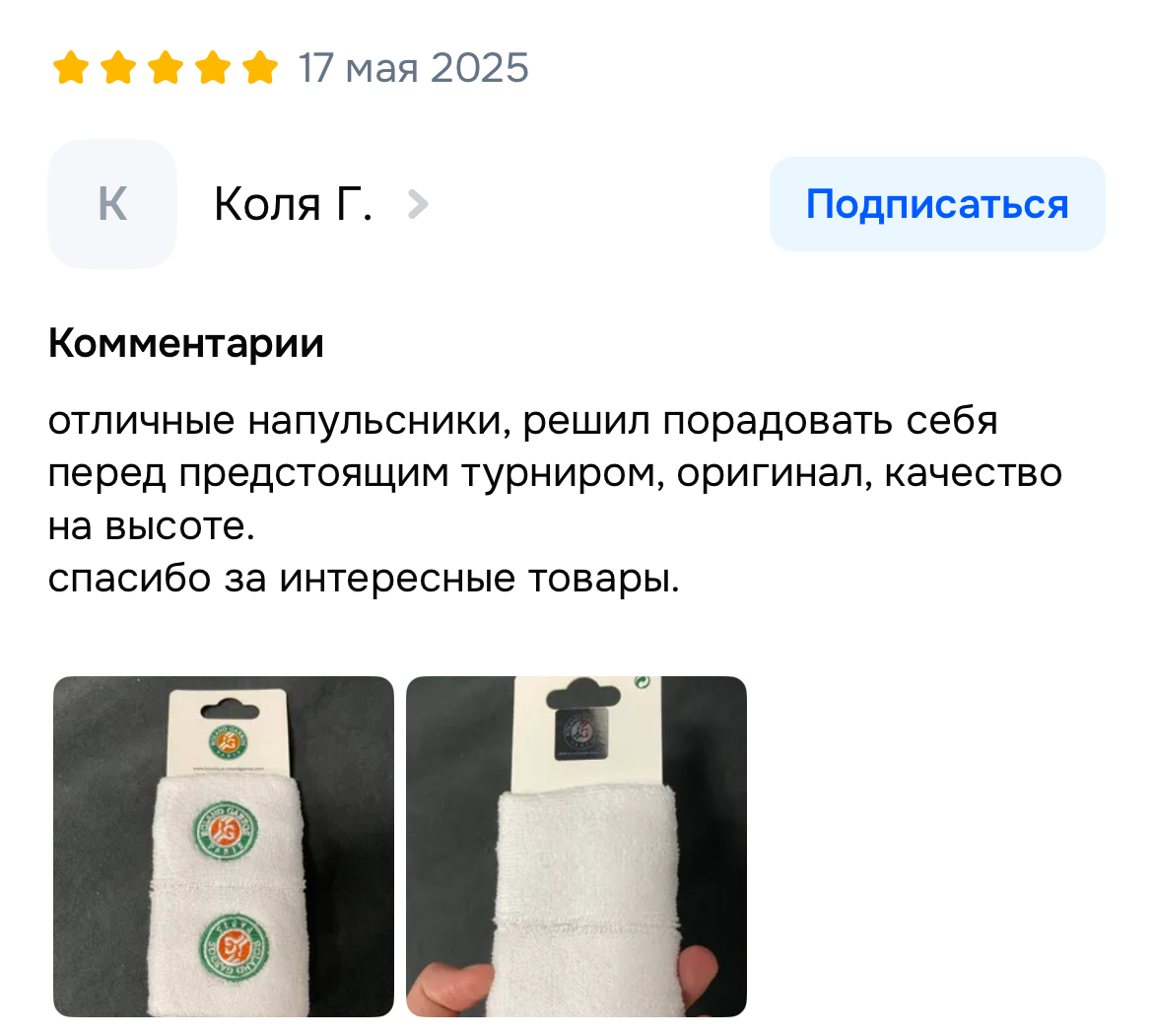Click the upper embroidered logo on white wristband
1153x1036 pixels.
click(x=227, y=831)
